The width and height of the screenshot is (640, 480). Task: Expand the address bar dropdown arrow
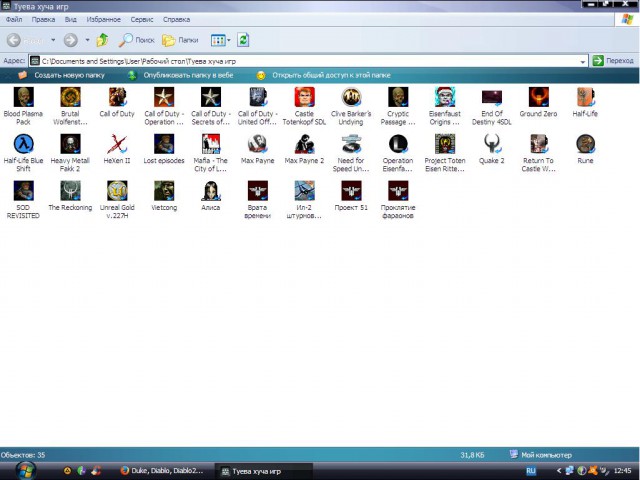point(583,62)
